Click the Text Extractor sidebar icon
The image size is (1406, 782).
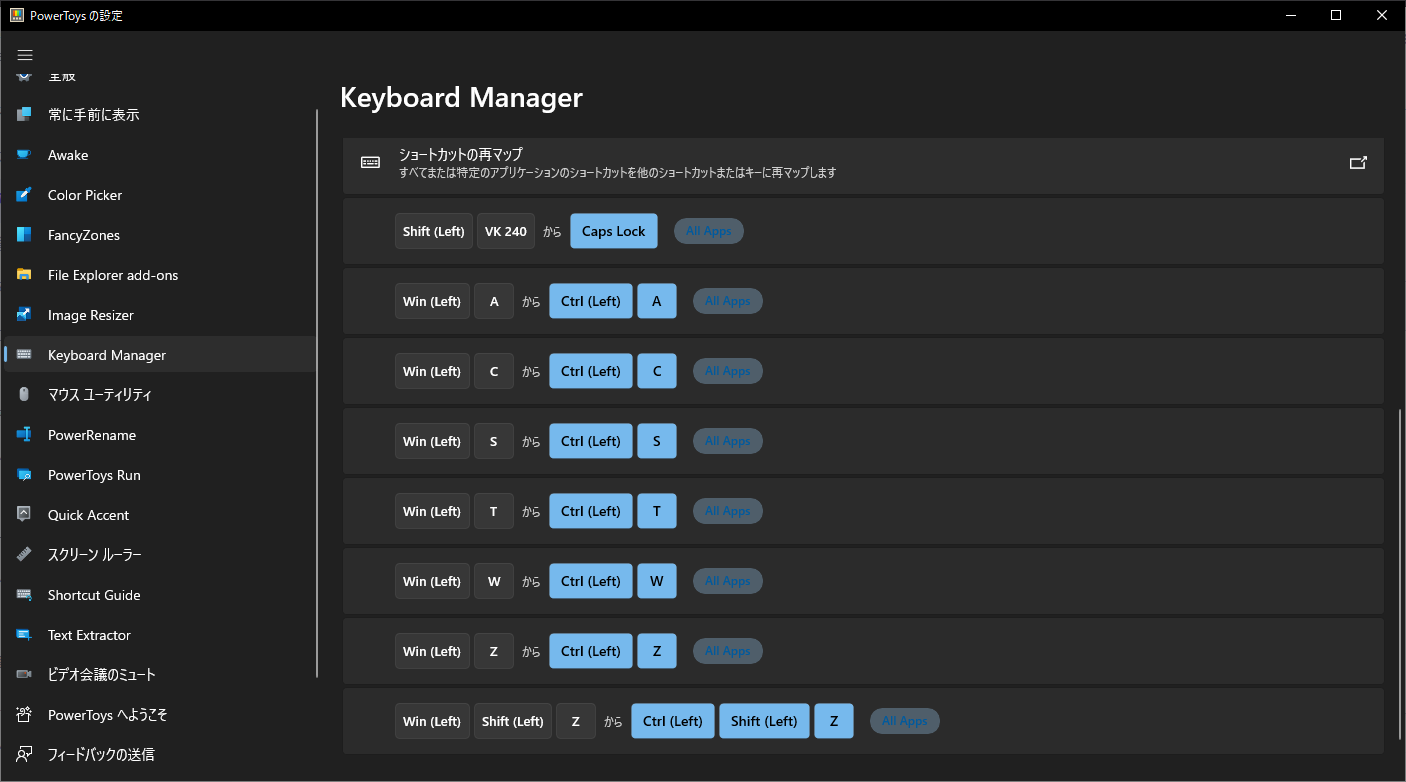(25, 635)
